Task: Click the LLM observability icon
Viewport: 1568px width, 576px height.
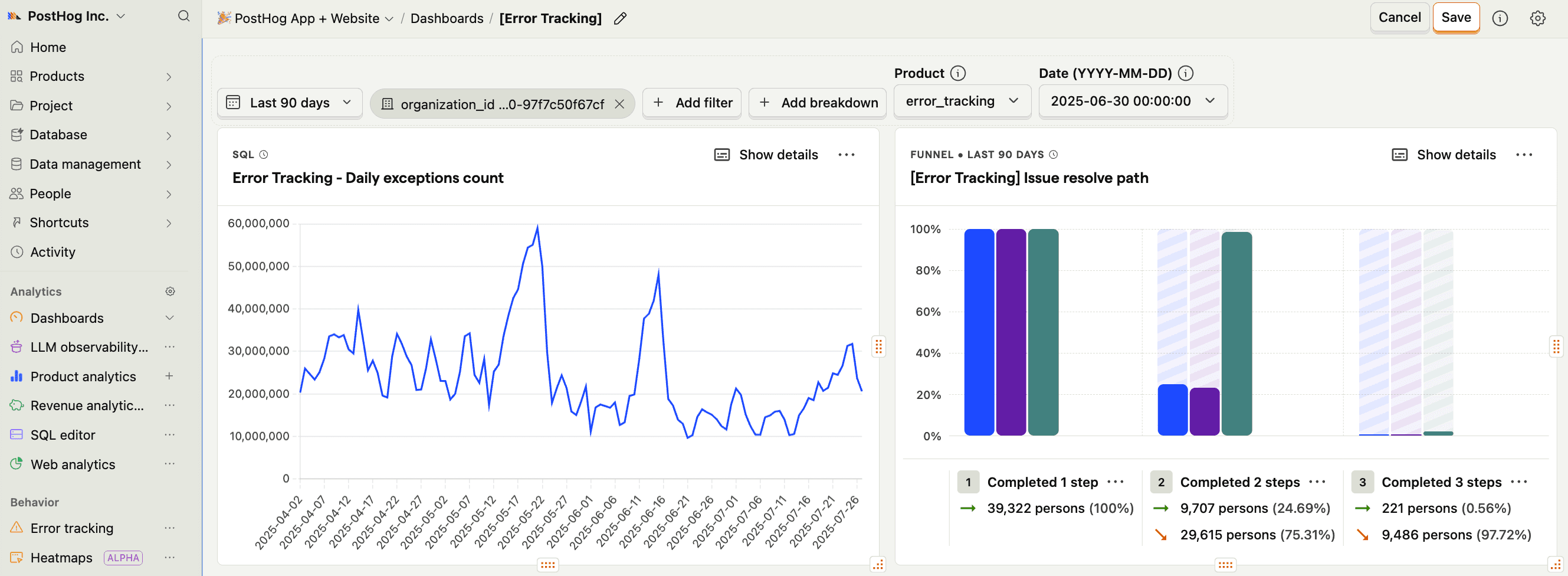Action: click(17, 346)
